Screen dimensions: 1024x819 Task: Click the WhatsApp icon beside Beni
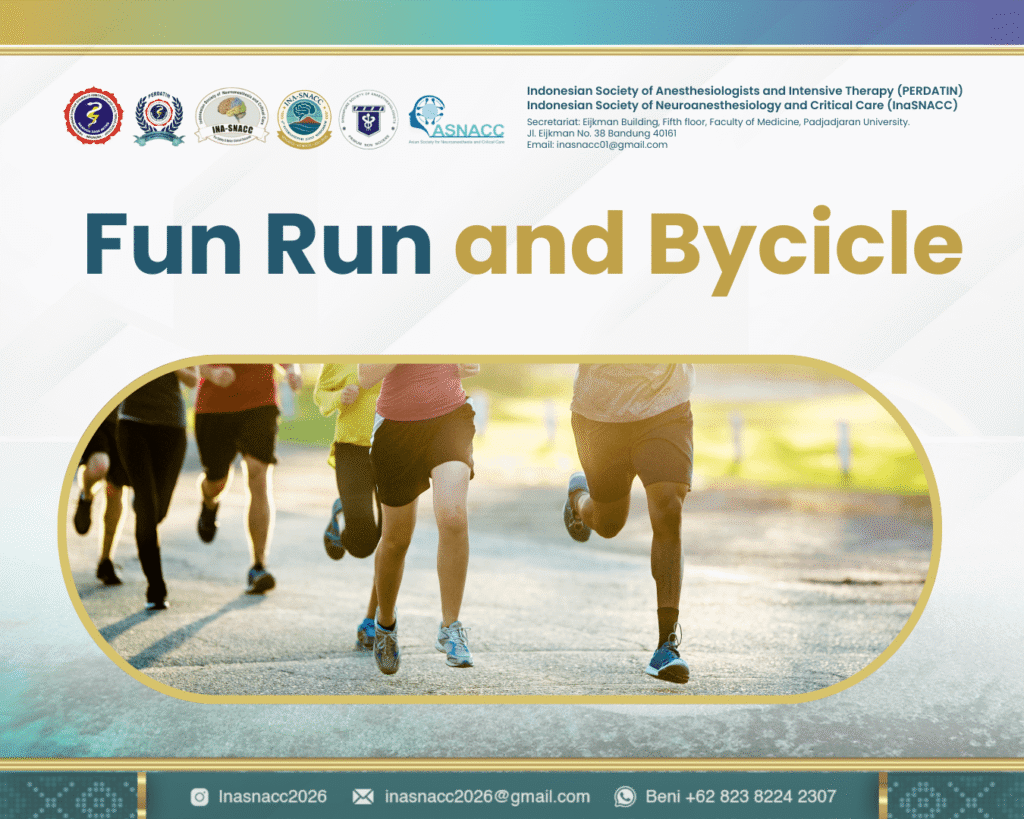[x=625, y=797]
